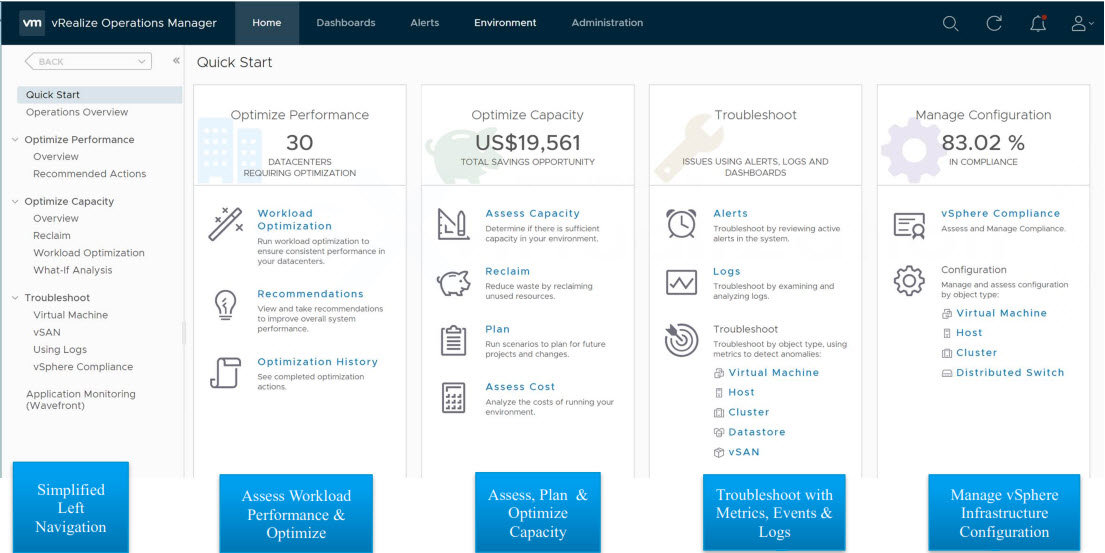This screenshot has height=553, width=1105.
Task: Select Workload Optimization in left navigation
Action: tap(89, 253)
